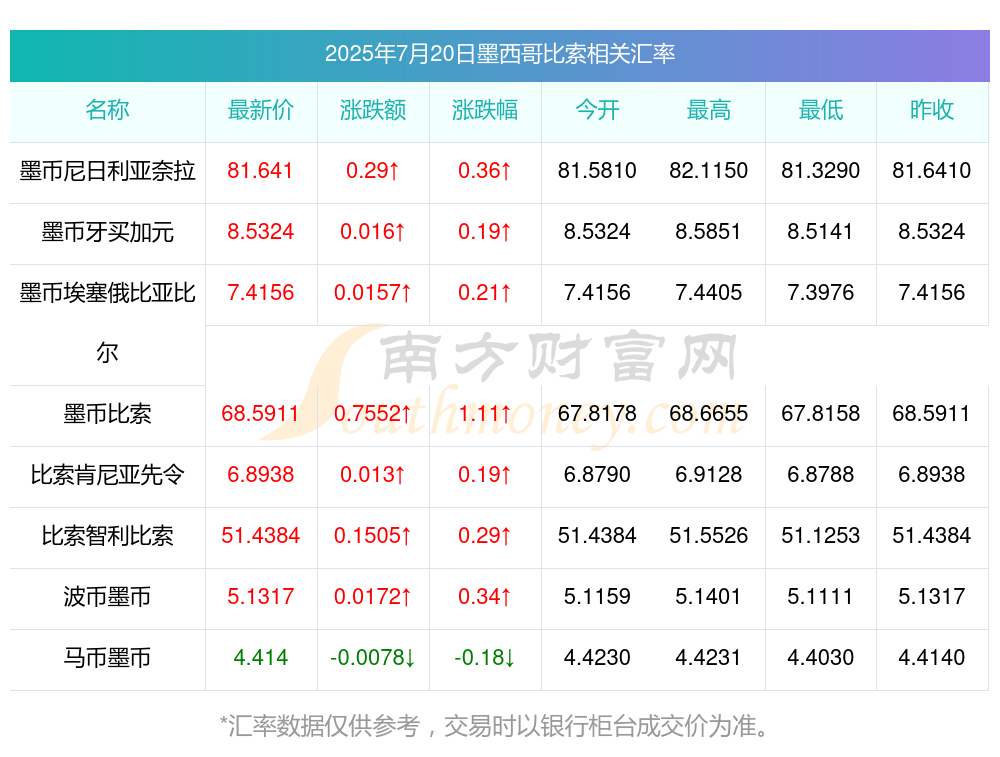1000x757 pixels.
Task: Click the title 2025年7月20日墨西哥比索相关汇率
Action: coord(499,54)
